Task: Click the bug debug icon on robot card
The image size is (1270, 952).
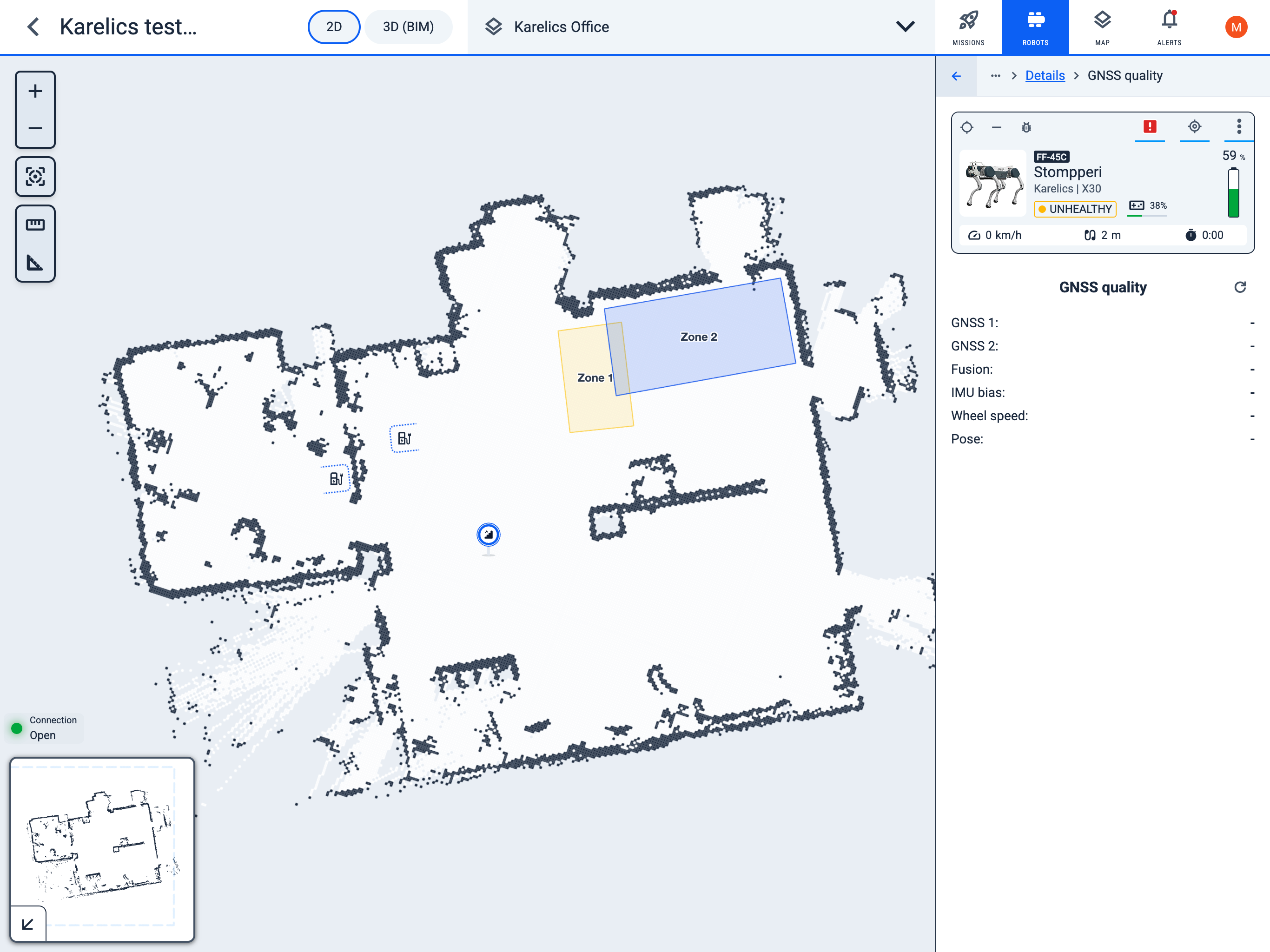Action: [x=1026, y=127]
